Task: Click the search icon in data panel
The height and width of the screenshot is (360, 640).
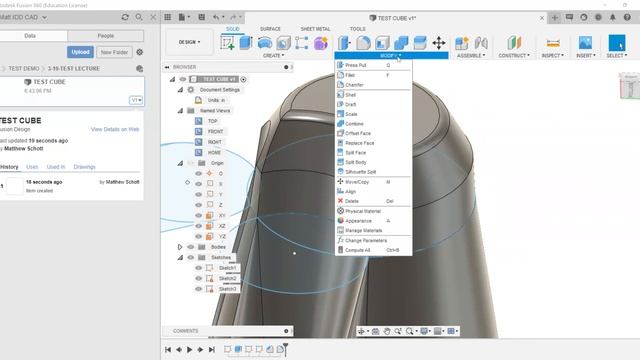Action: 139,17
